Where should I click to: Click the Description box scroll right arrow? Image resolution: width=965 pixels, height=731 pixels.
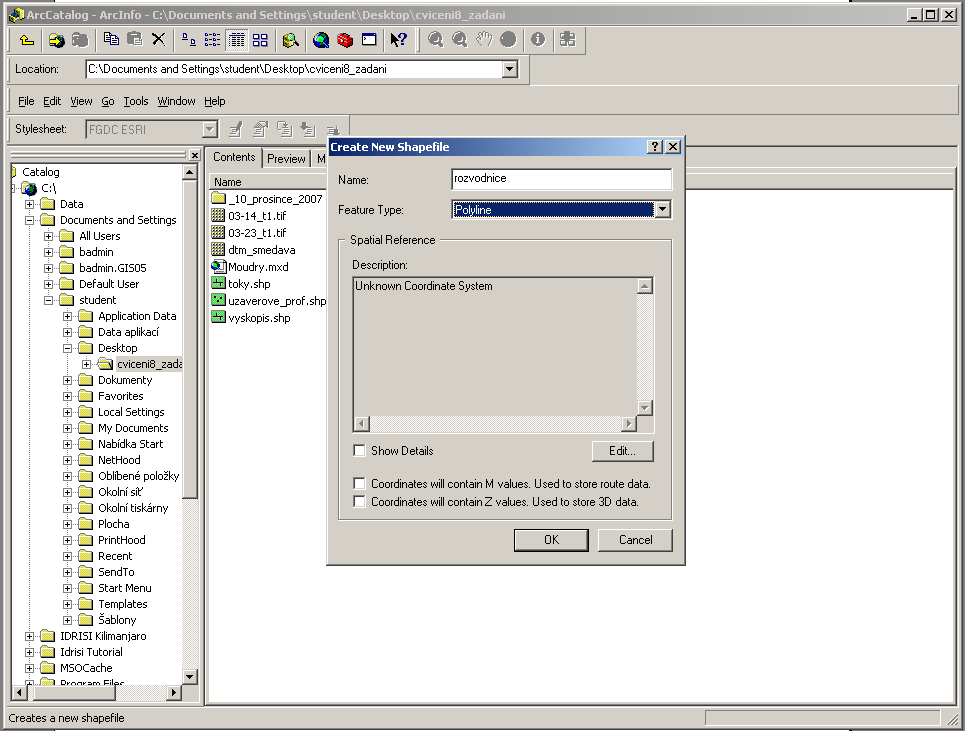pos(628,423)
